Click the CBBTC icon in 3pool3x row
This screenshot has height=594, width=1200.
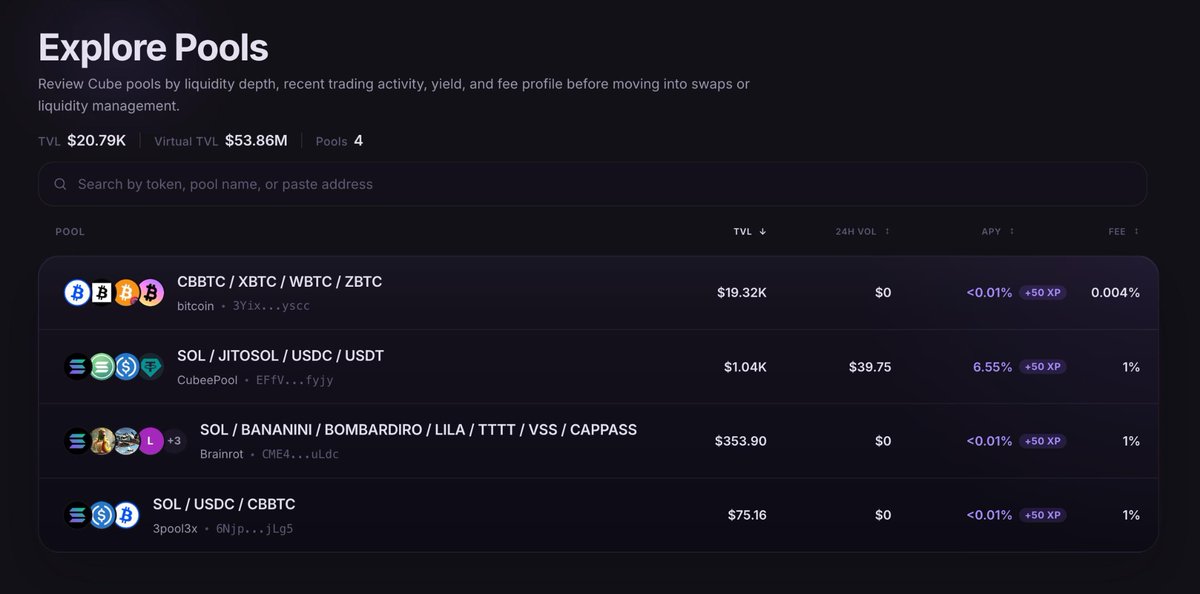click(x=126, y=515)
